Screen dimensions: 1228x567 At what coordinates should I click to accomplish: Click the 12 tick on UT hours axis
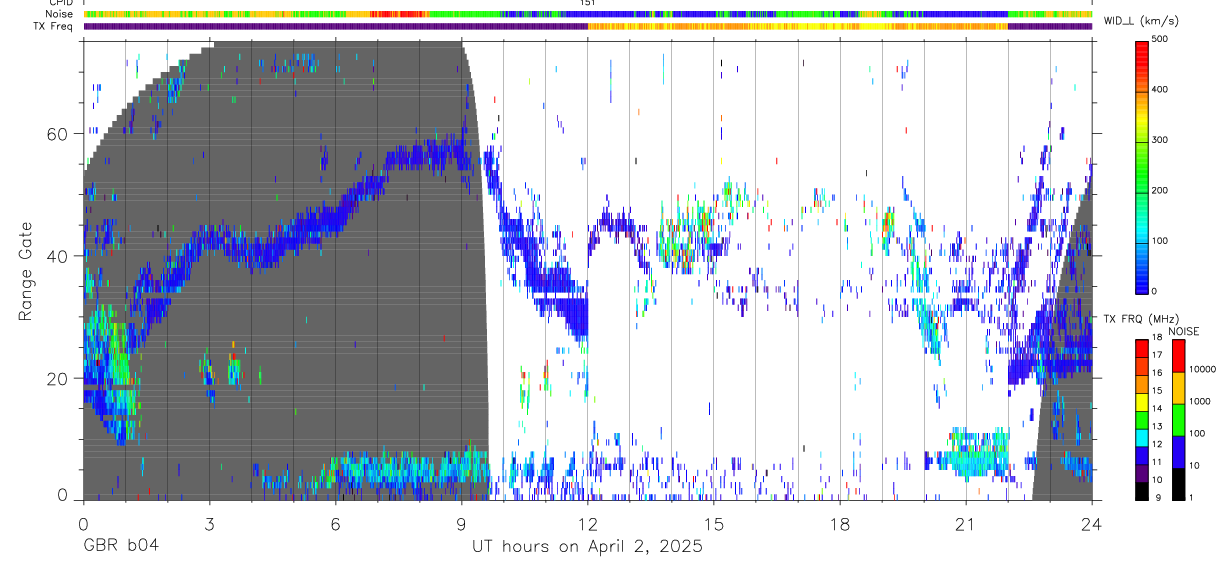[x=588, y=523]
